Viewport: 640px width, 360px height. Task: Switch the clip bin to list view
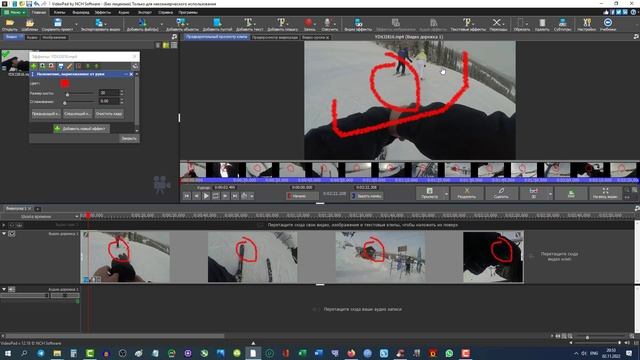(174, 45)
